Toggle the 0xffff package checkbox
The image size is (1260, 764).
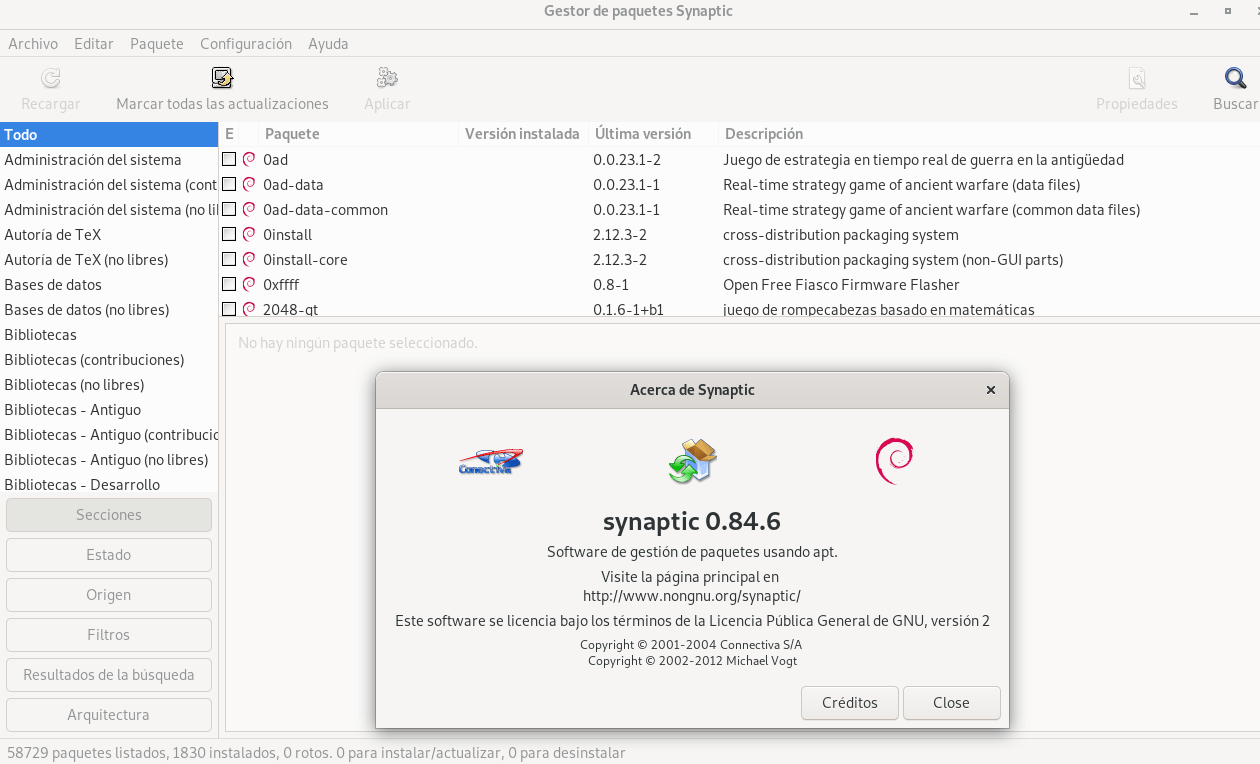click(229, 285)
